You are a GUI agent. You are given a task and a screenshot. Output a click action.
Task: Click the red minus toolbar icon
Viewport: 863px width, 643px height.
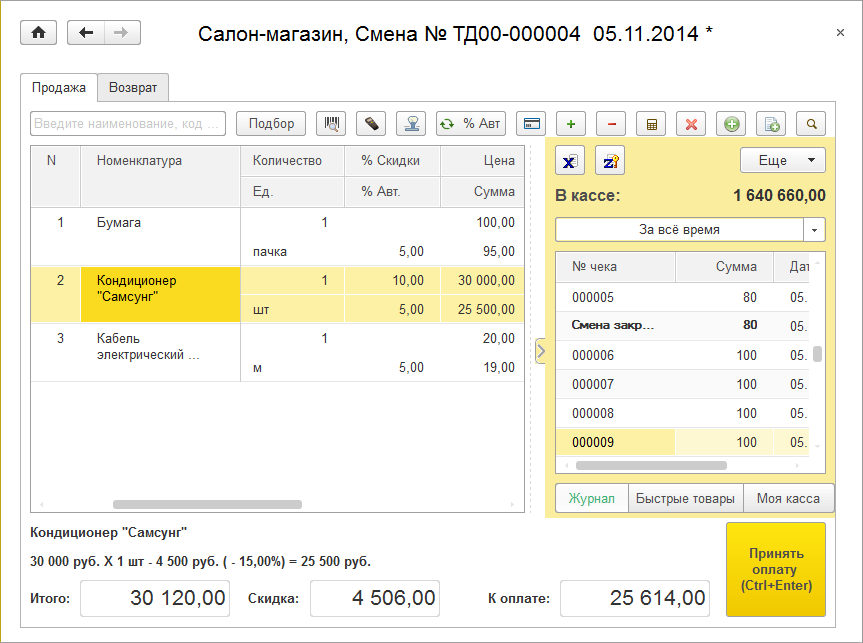click(x=611, y=124)
